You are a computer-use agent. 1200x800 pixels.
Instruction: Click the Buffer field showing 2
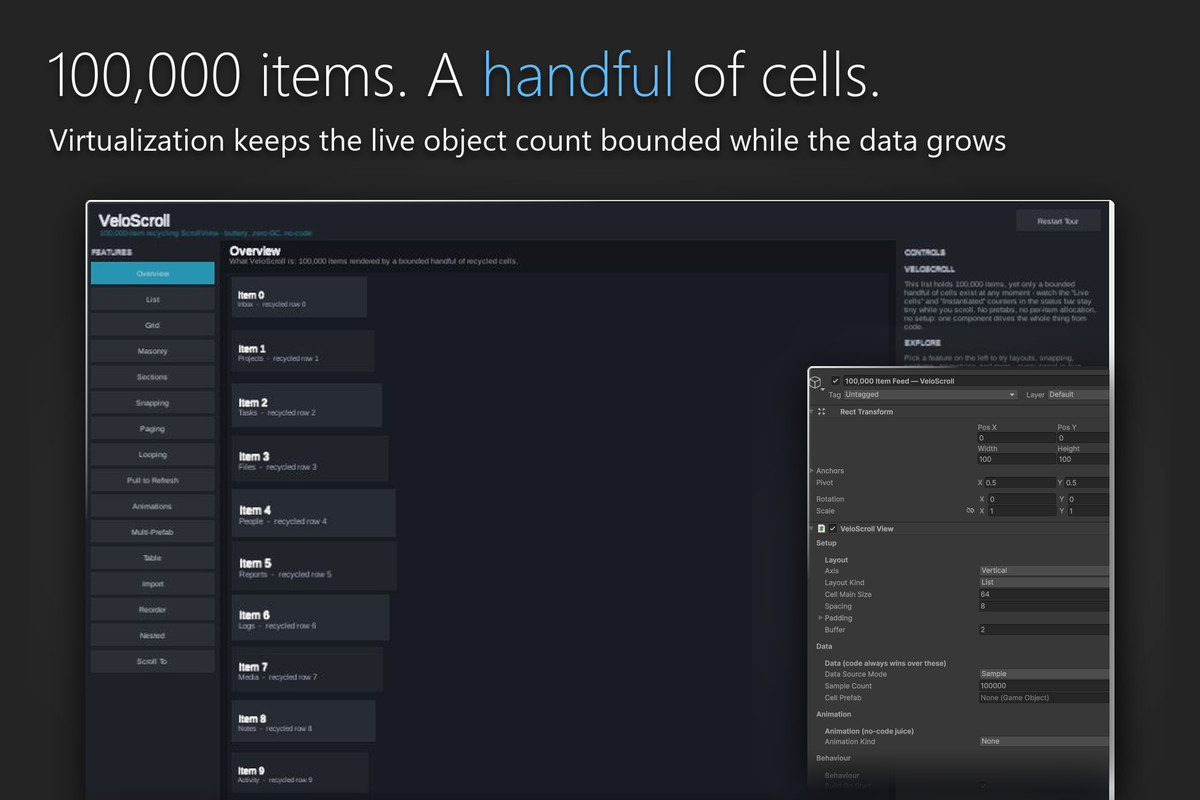[1043, 630]
